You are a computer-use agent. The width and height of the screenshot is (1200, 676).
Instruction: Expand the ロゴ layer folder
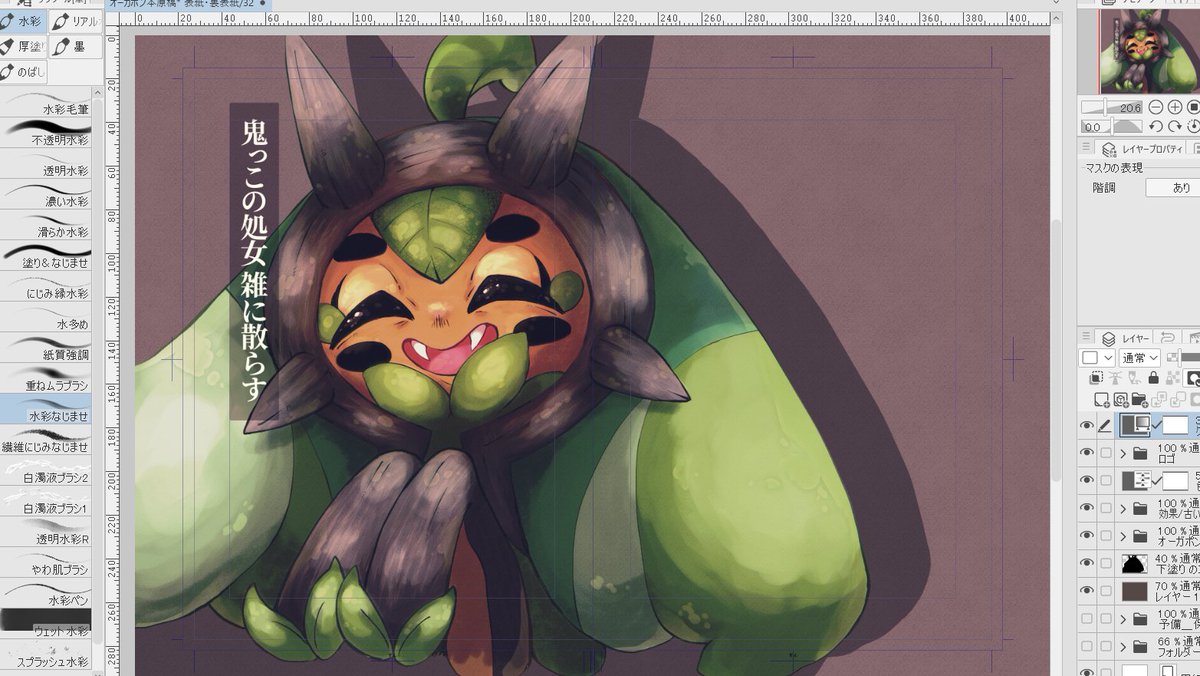click(x=1123, y=453)
